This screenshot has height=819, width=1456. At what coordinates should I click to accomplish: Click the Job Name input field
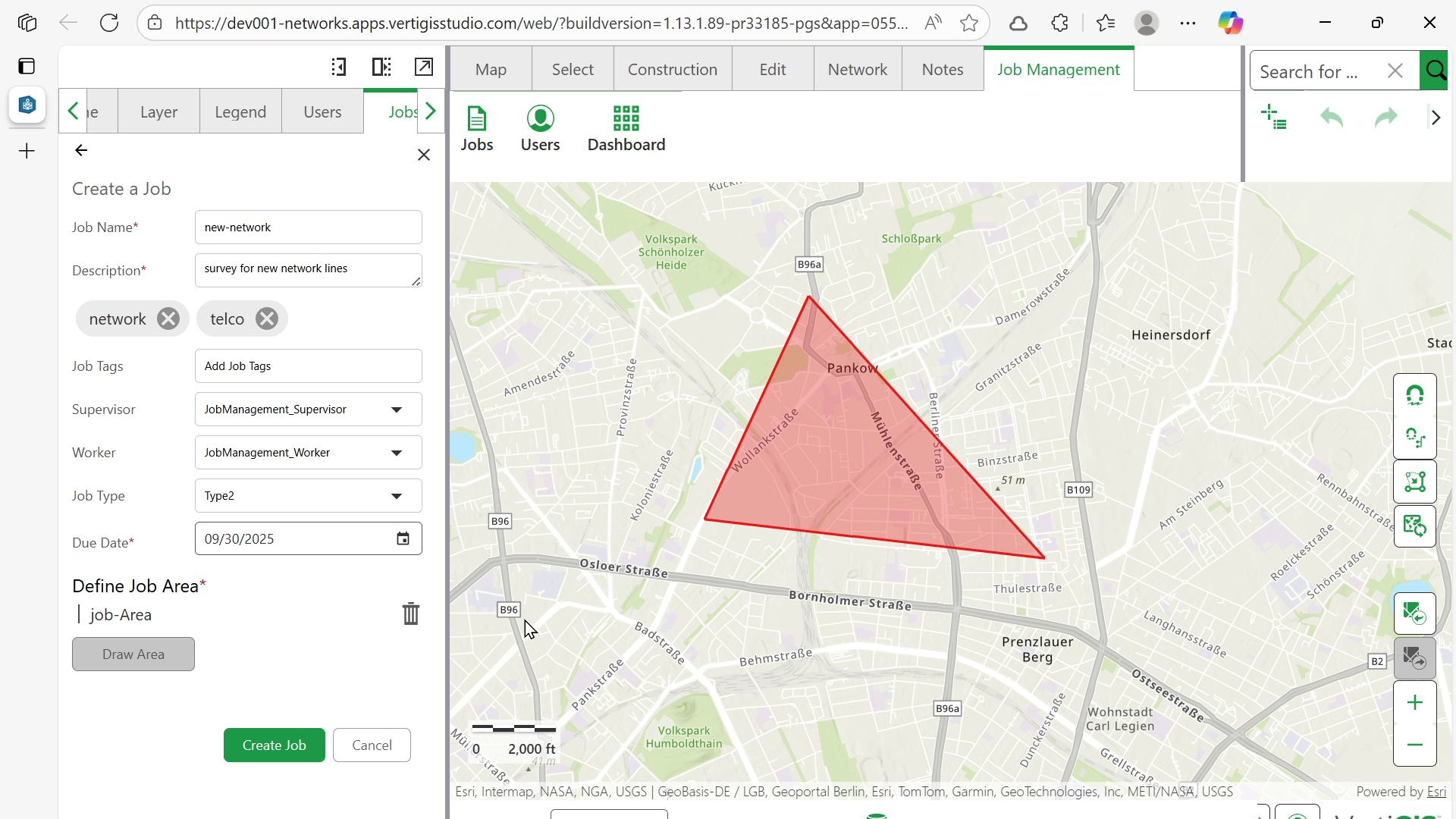pyautogui.click(x=308, y=227)
